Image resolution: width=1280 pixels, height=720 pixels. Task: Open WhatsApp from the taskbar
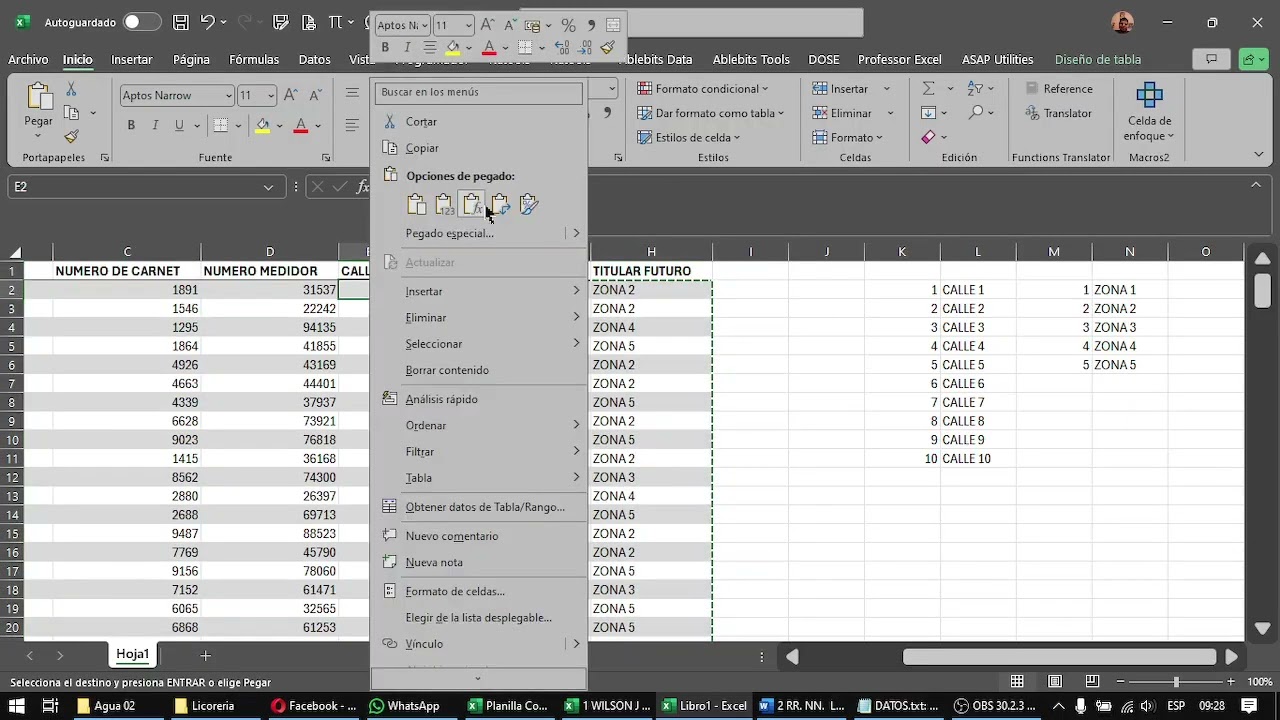click(404, 706)
